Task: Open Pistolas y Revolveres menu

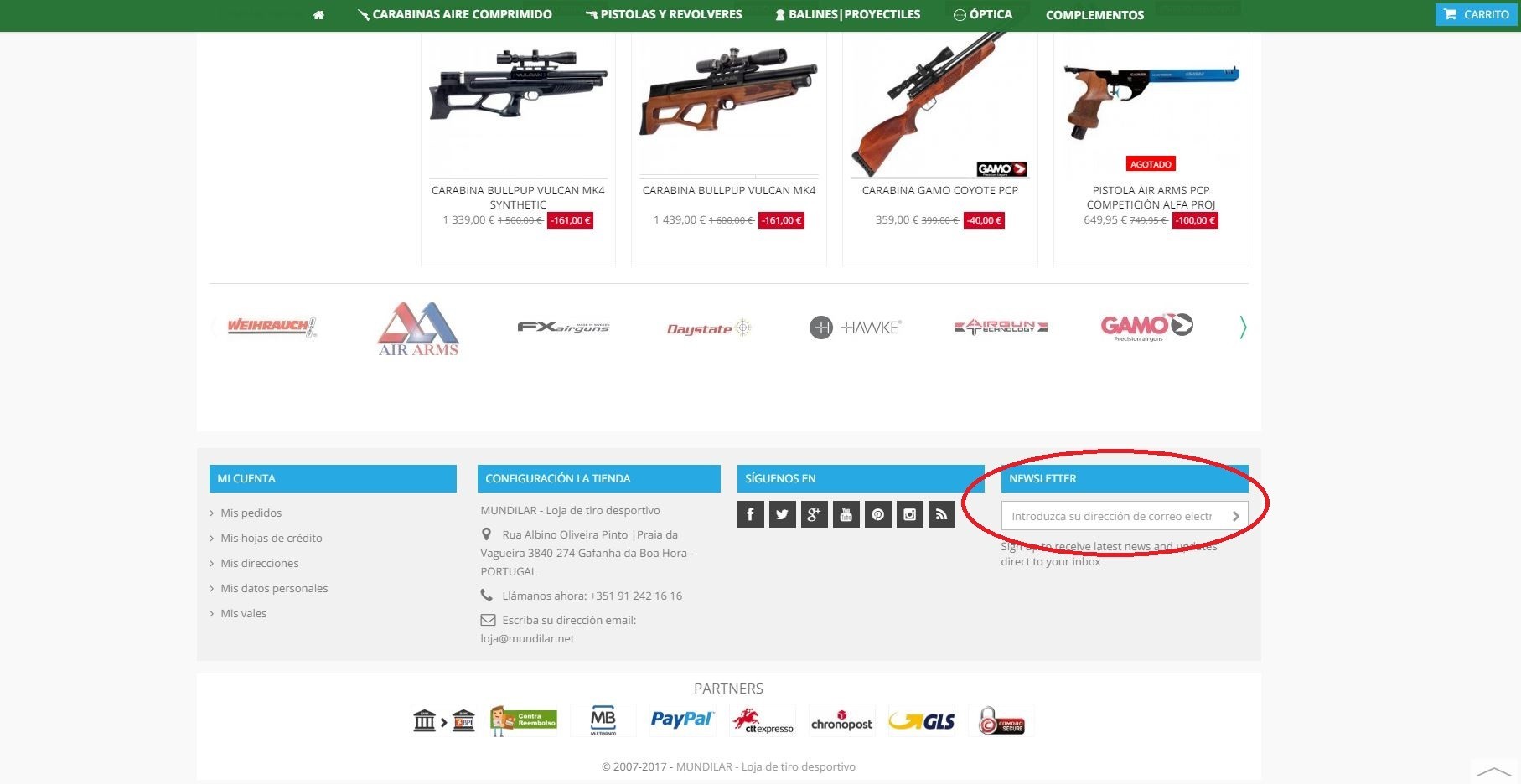Action: click(664, 14)
